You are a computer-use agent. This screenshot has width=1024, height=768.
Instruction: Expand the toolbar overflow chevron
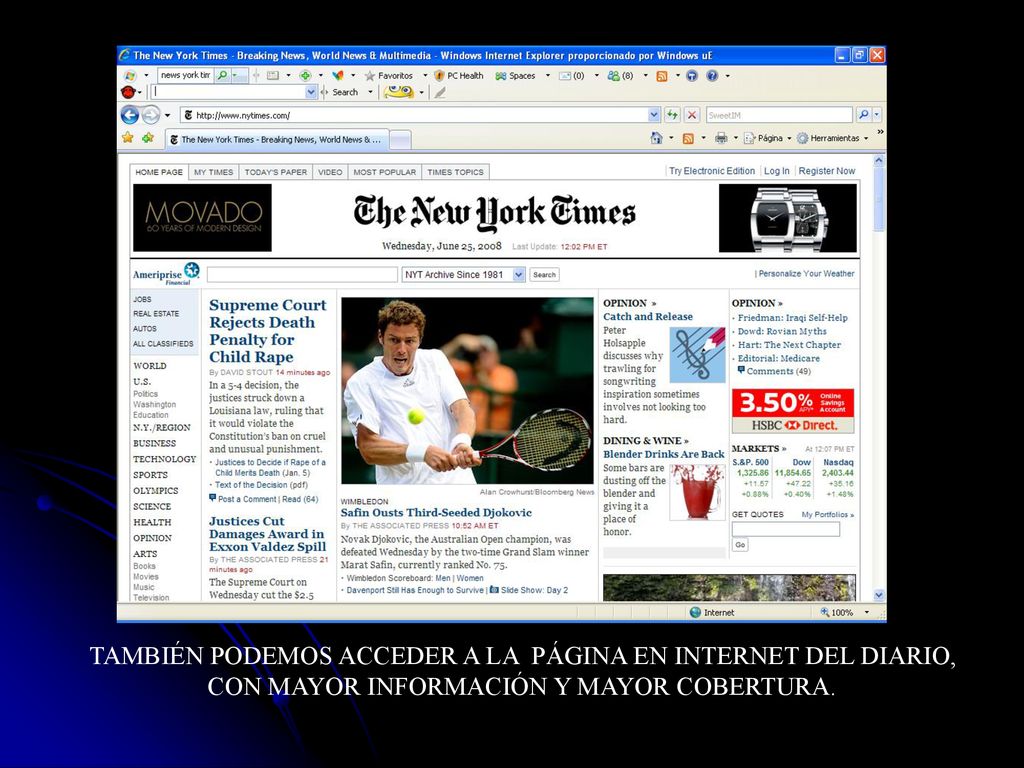(x=880, y=132)
